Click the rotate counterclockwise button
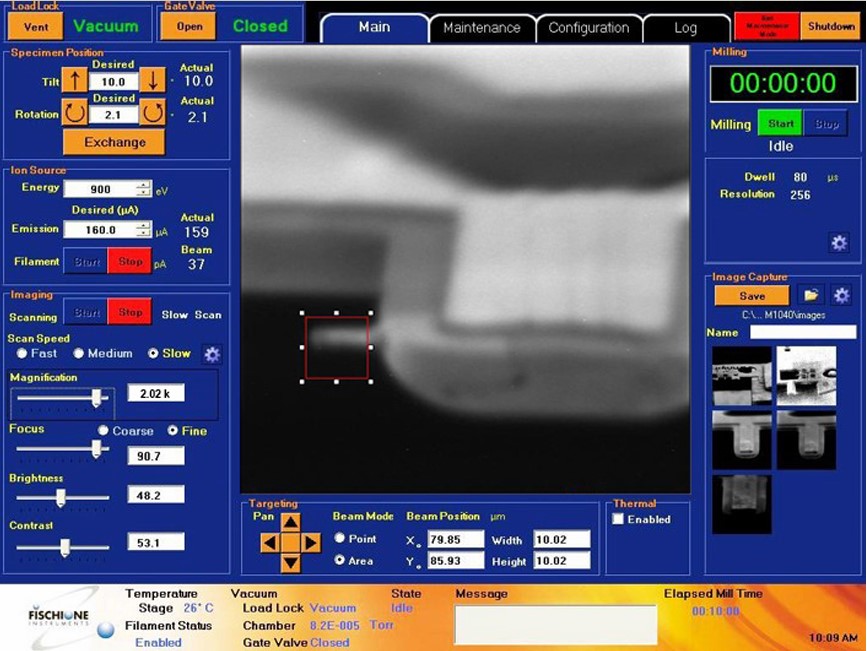 pyautogui.click(x=76, y=114)
